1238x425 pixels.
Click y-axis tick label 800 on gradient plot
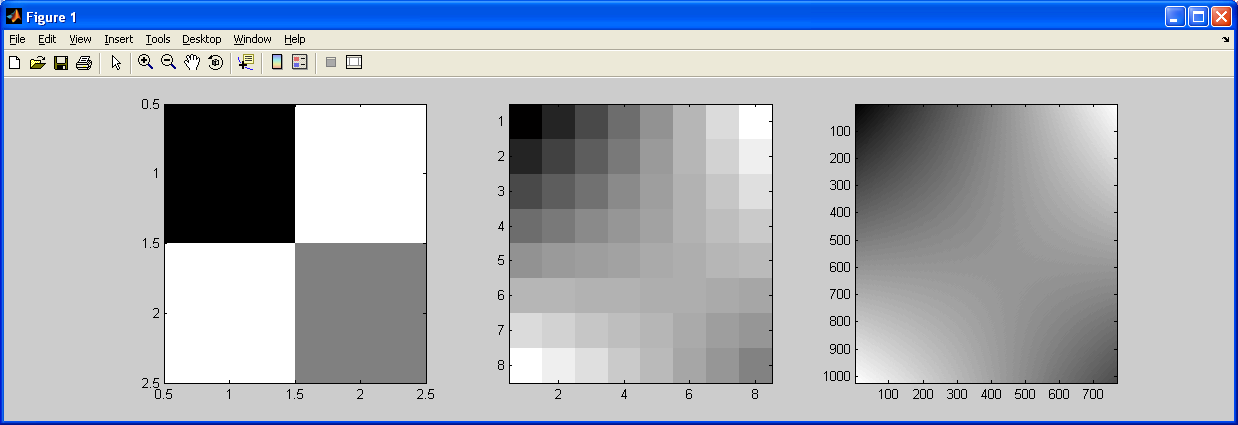tap(838, 322)
